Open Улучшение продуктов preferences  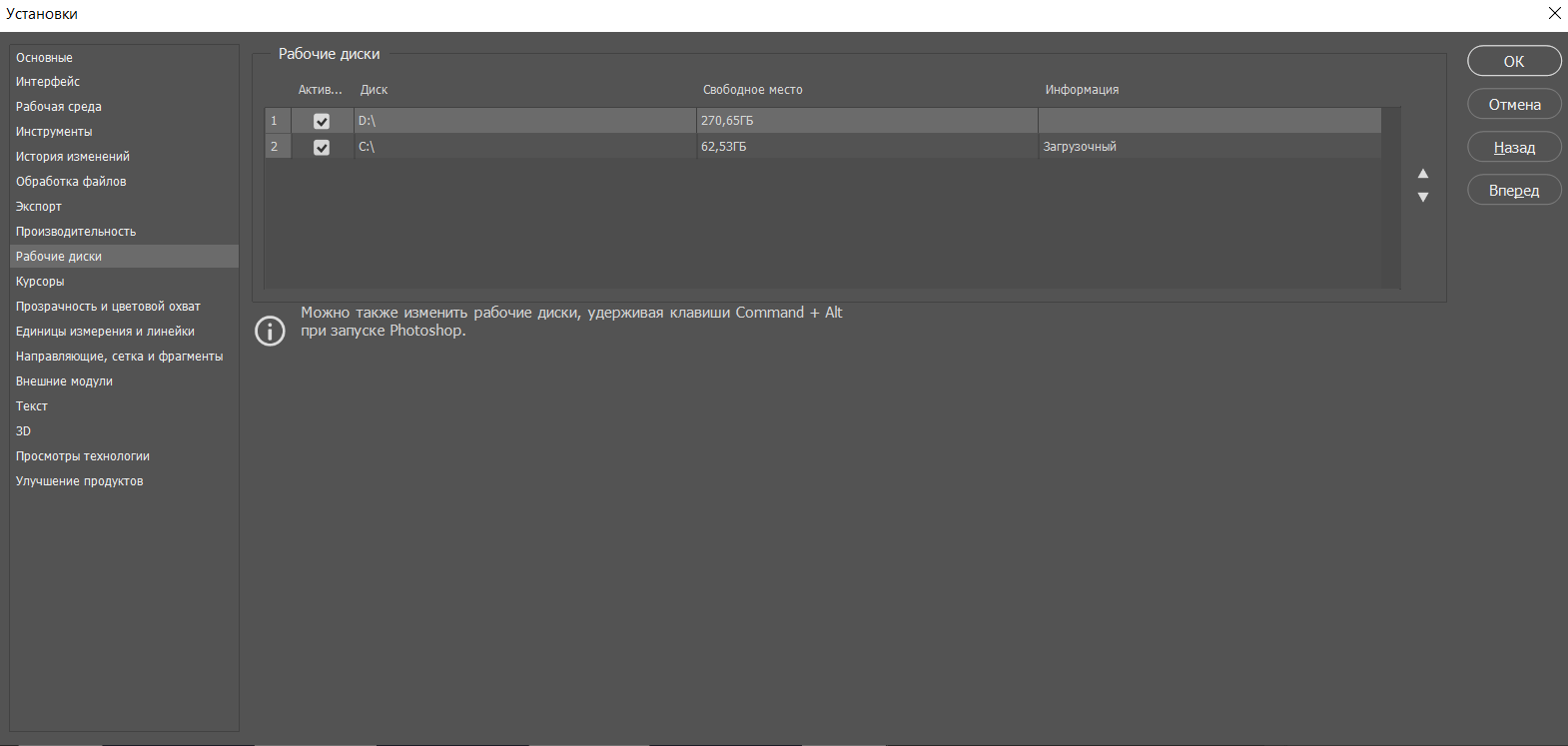tap(125, 481)
